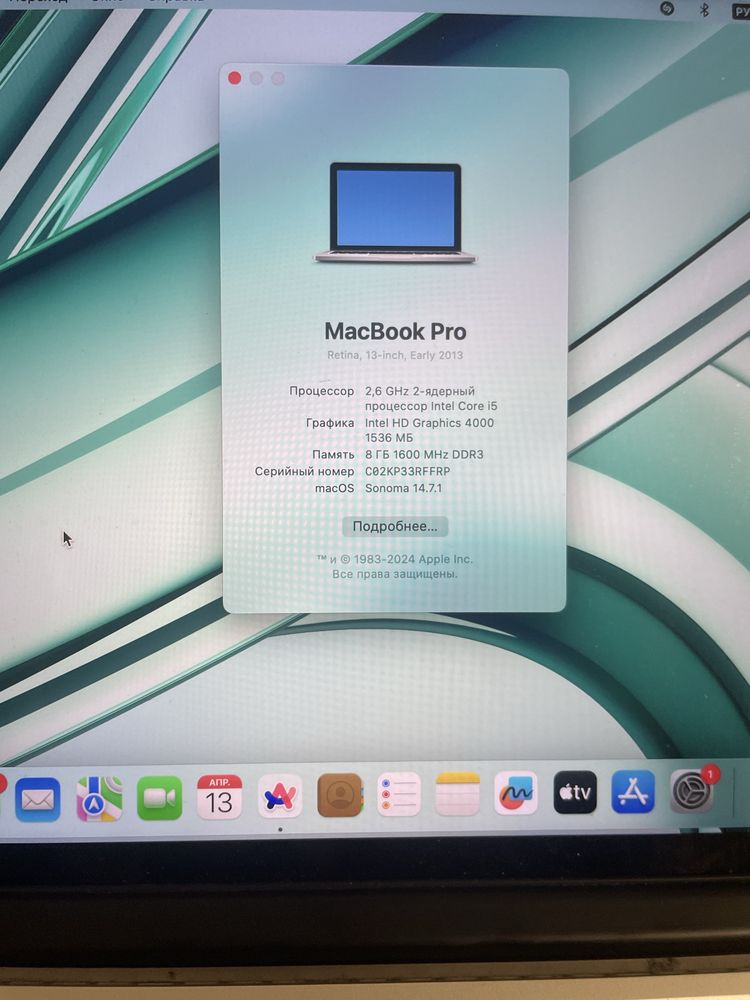The width and height of the screenshot is (750, 1000).
Task: Click the Shazam menu bar icon
Action: pyautogui.click(x=667, y=8)
